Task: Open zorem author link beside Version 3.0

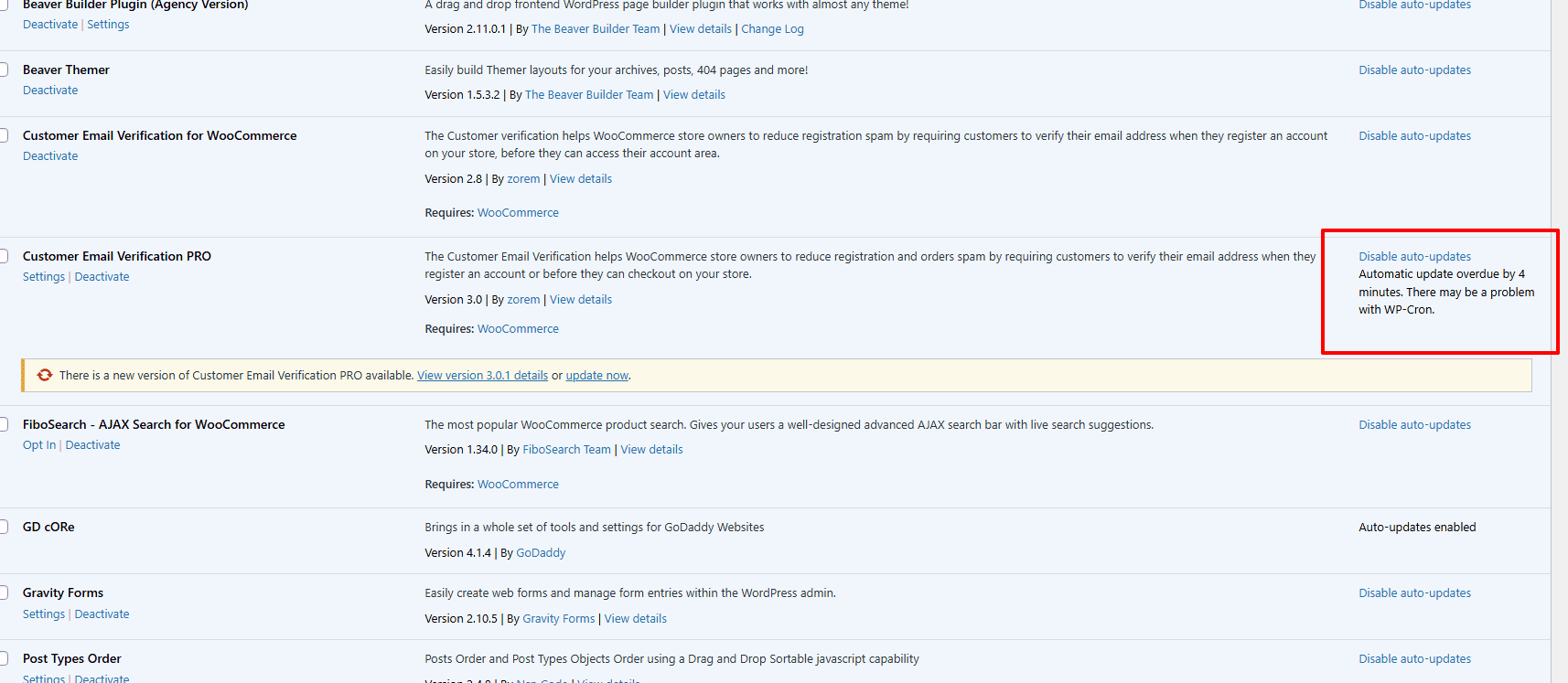Action: [x=523, y=300]
